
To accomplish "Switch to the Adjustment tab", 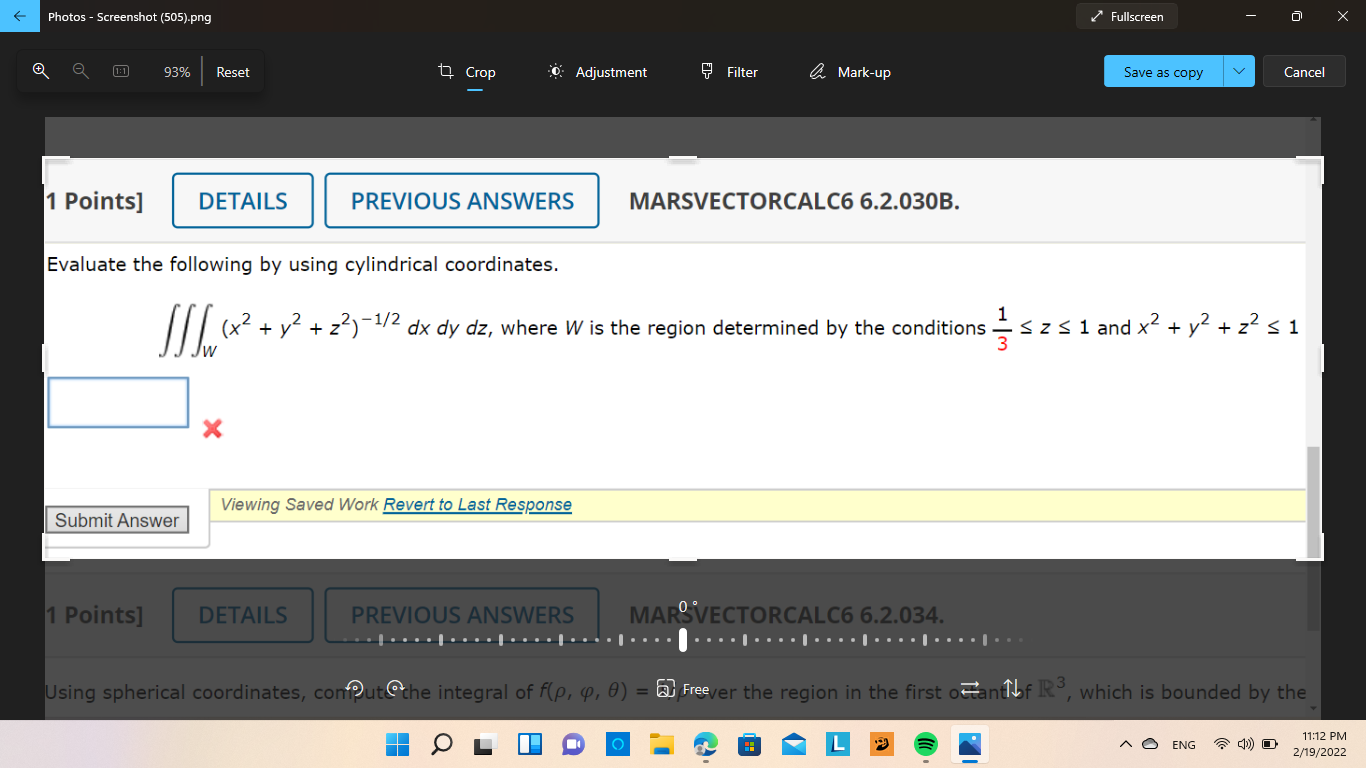I will pos(596,71).
